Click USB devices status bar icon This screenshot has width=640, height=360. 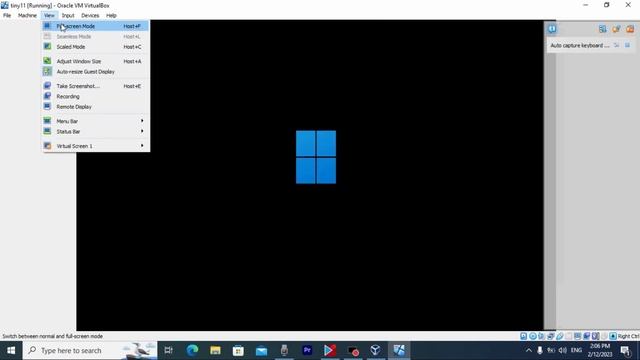560,336
